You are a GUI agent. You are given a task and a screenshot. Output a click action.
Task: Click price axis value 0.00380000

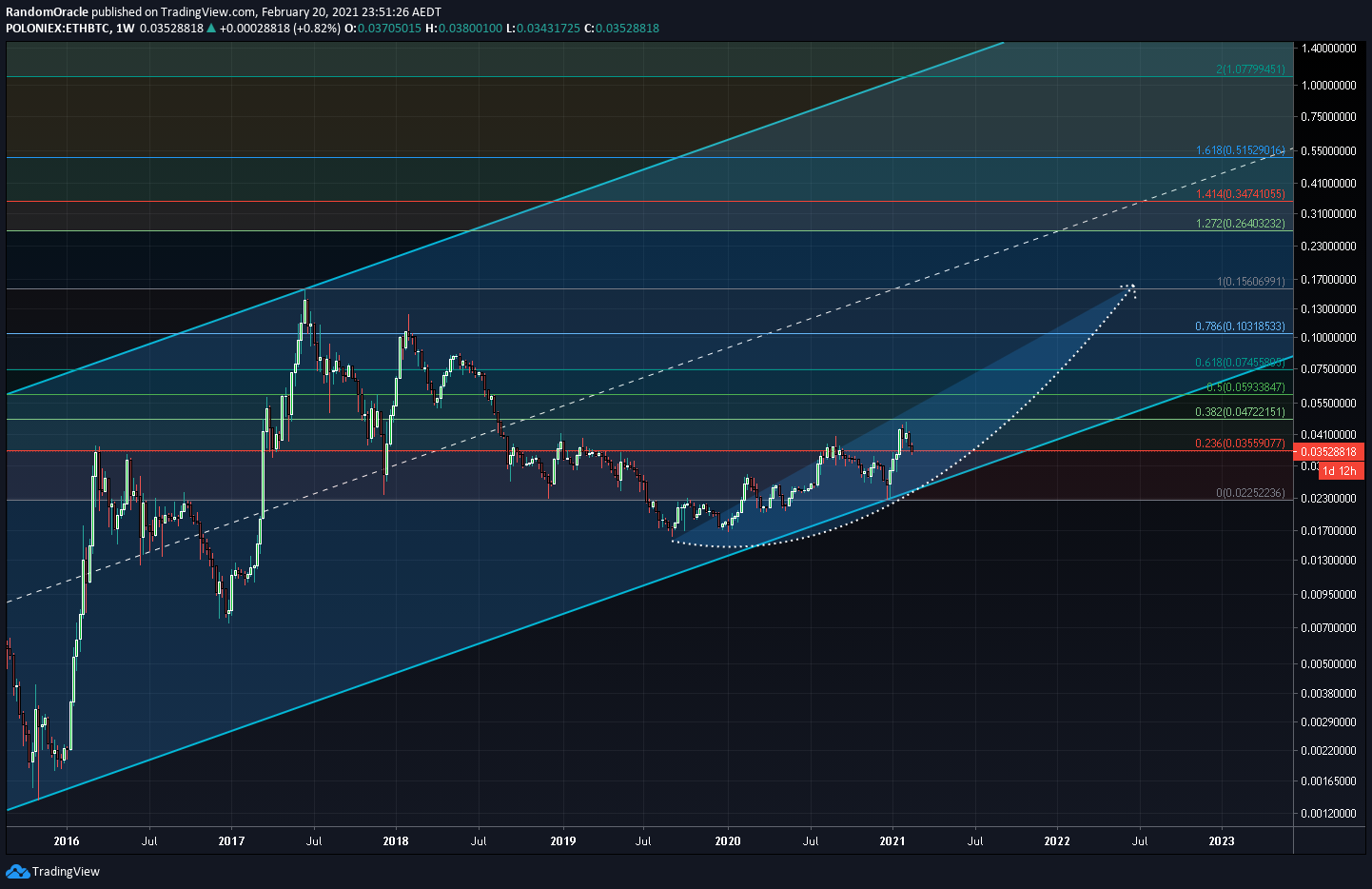(1328, 694)
